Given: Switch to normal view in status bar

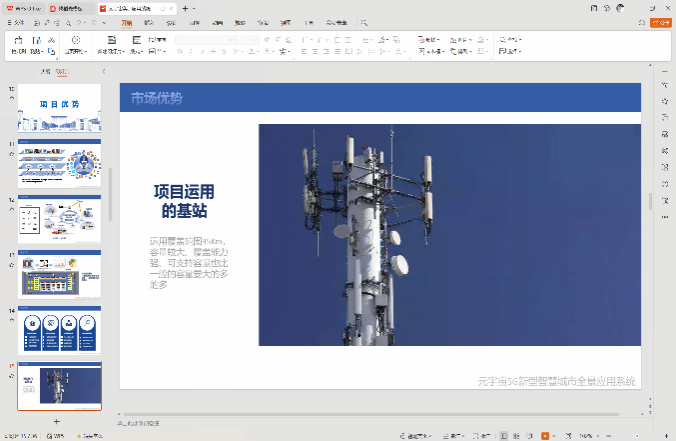Looking at the screenshot, I should pyautogui.click(x=503, y=436).
